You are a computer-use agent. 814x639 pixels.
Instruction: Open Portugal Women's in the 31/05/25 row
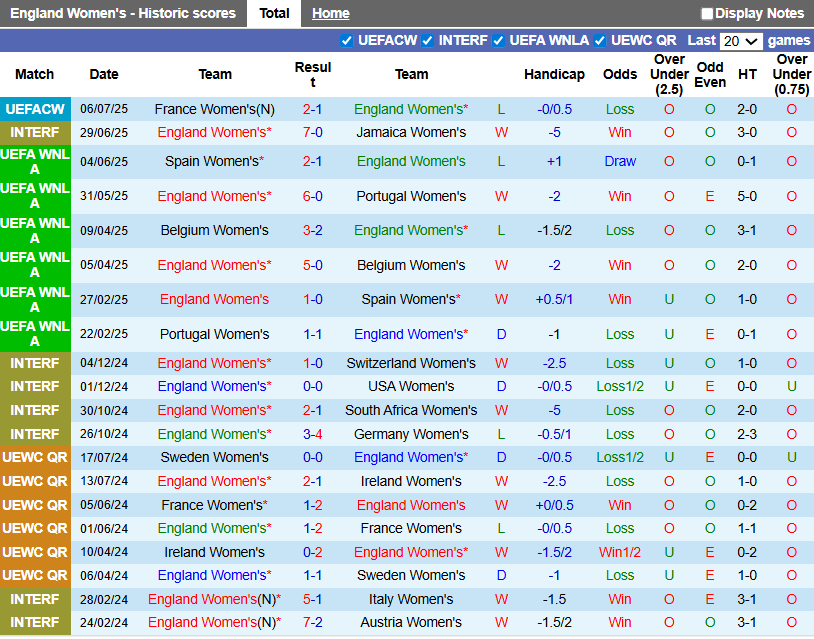coord(411,196)
